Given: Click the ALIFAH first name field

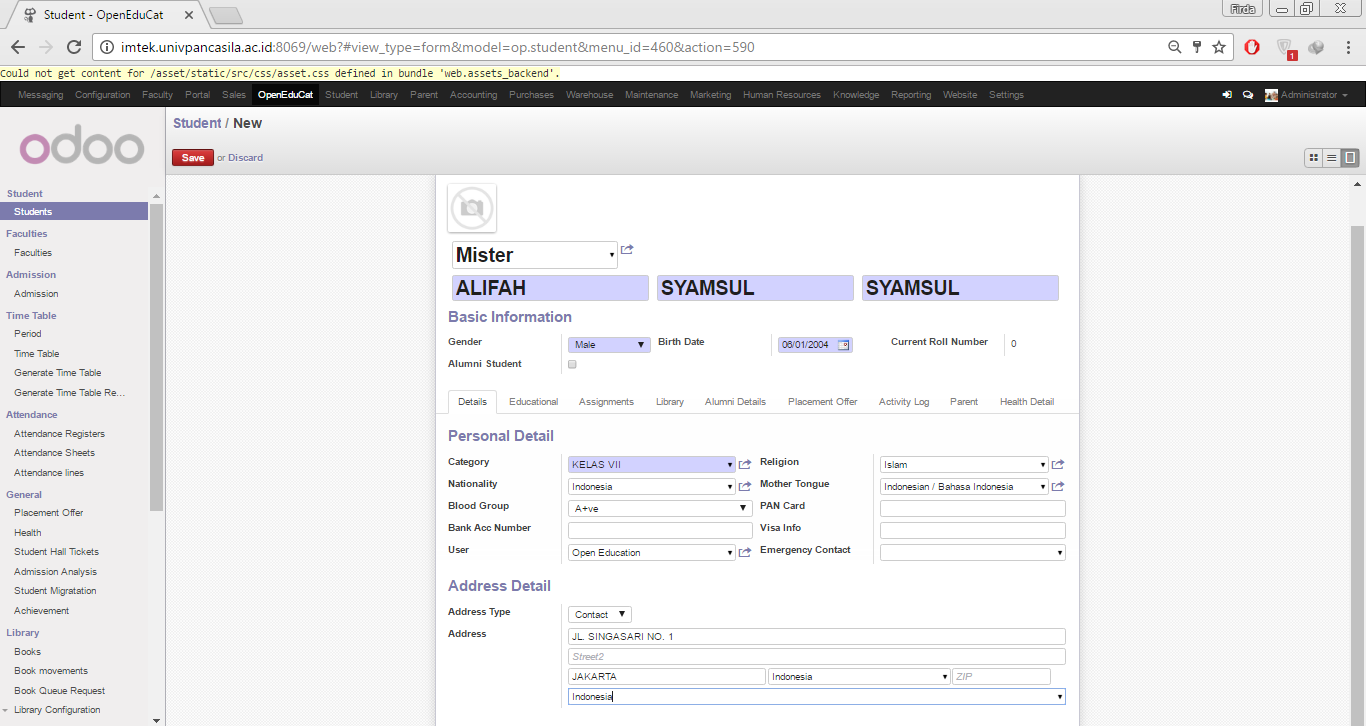Looking at the screenshot, I should (x=550, y=288).
